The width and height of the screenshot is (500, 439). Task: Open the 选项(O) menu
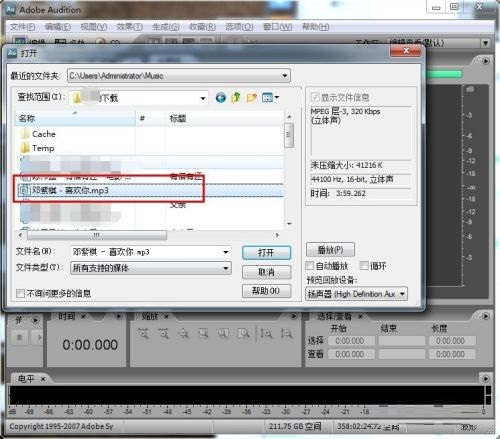[x=239, y=27]
